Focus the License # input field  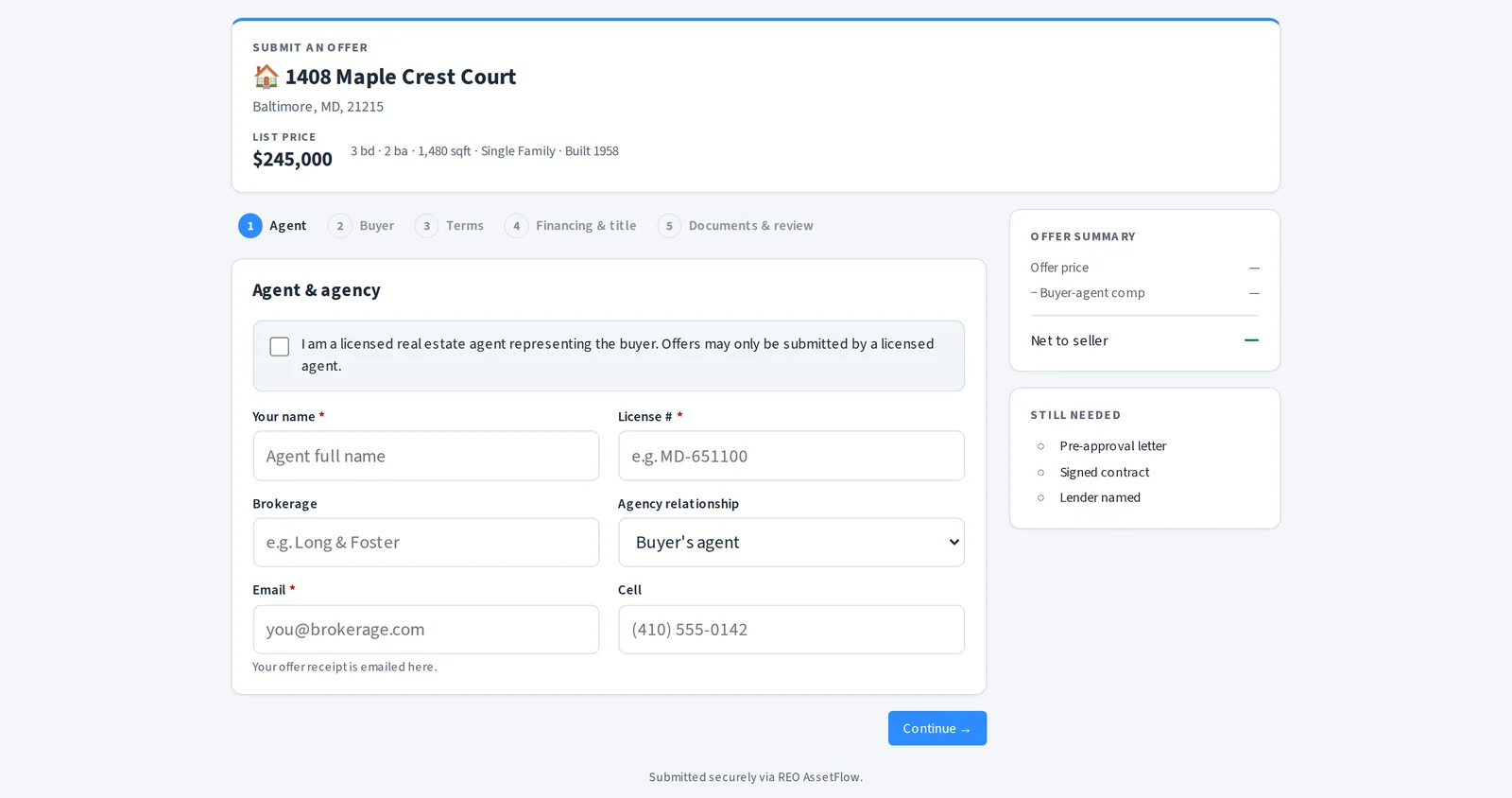point(791,456)
